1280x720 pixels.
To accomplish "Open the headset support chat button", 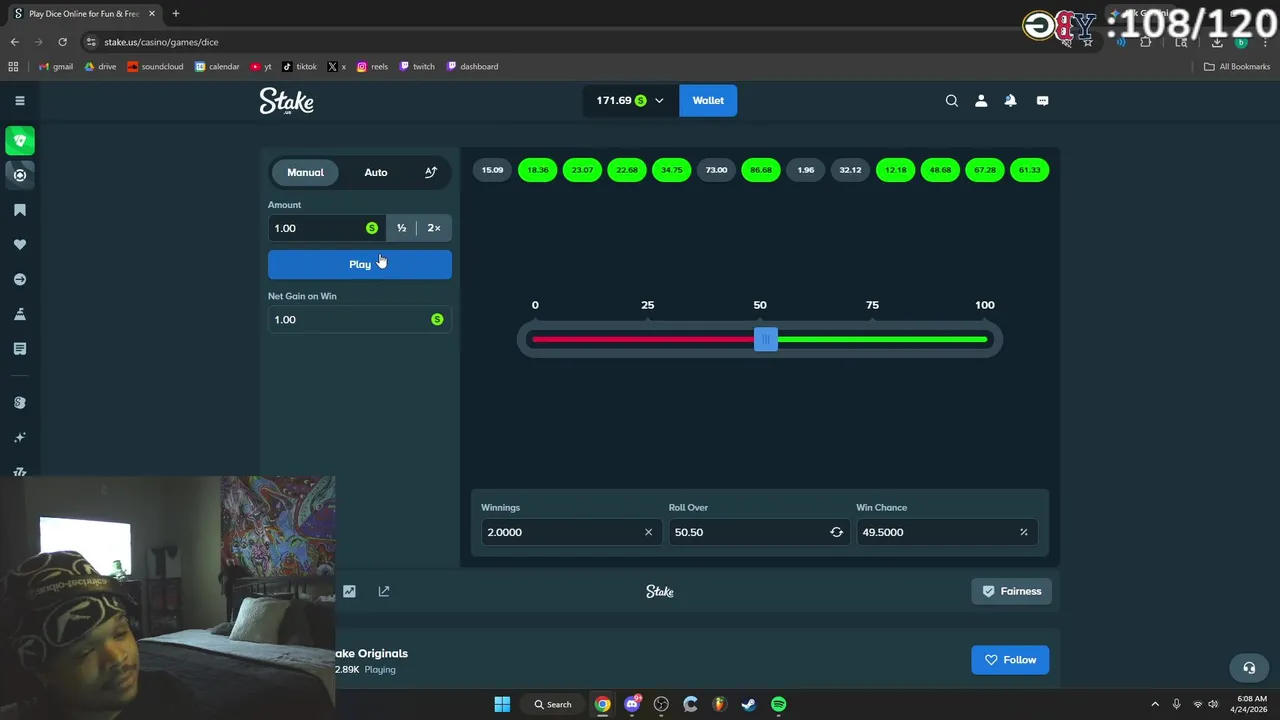I will (1249, 668).
